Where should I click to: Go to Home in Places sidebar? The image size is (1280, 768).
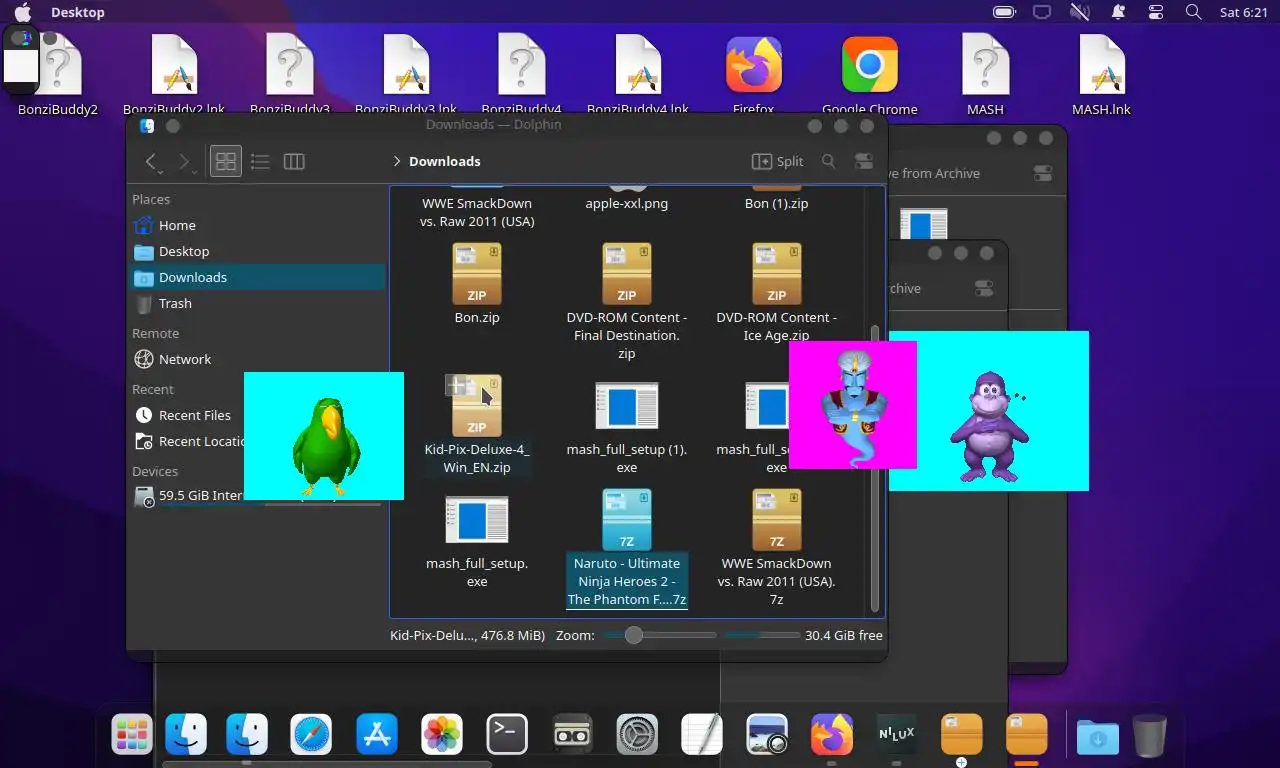pos(258,225)
